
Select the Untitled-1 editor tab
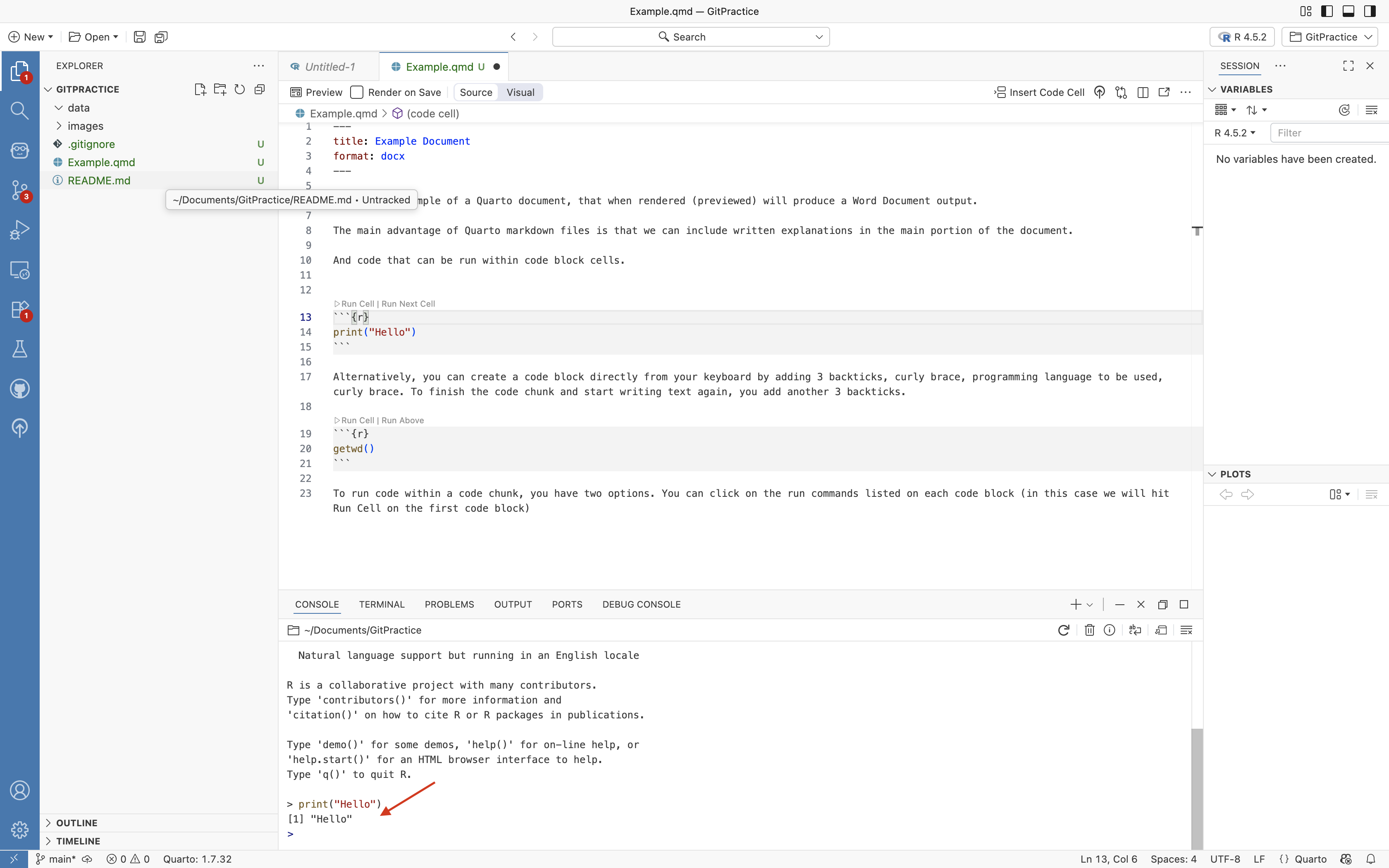click(x=329, y=67)
